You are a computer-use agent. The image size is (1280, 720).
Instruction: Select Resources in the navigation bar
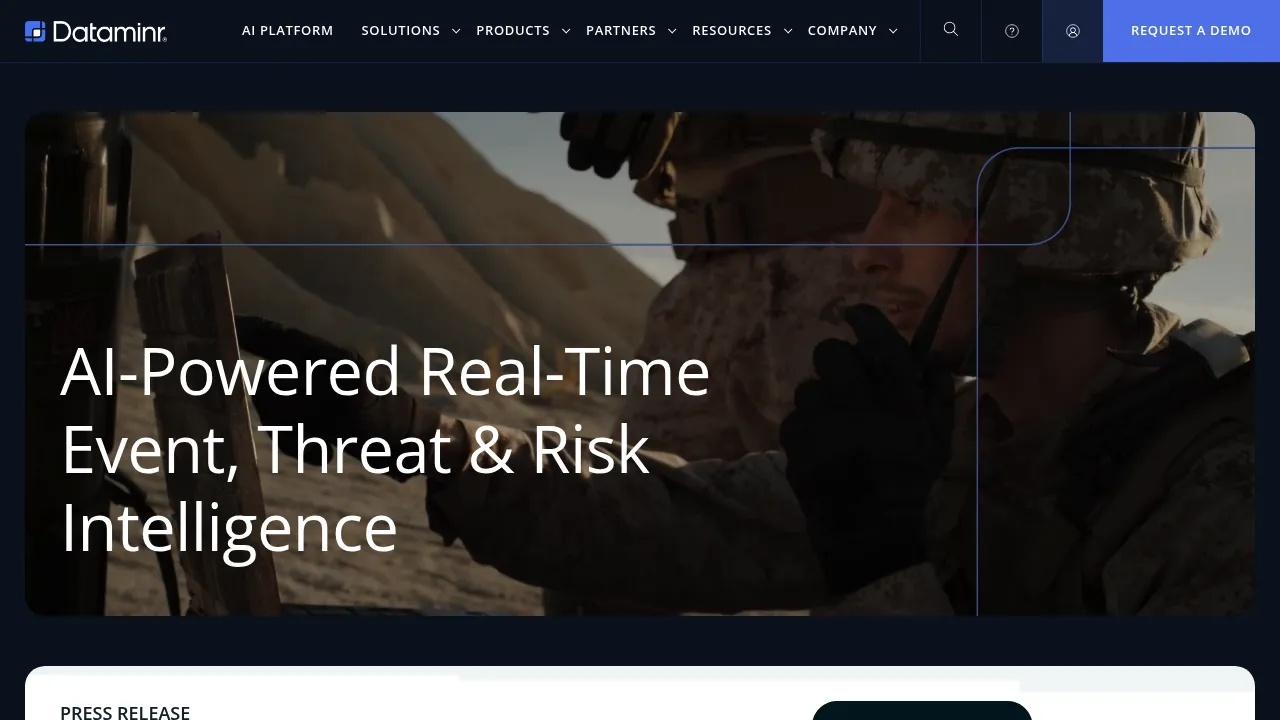tap(732, 31)
